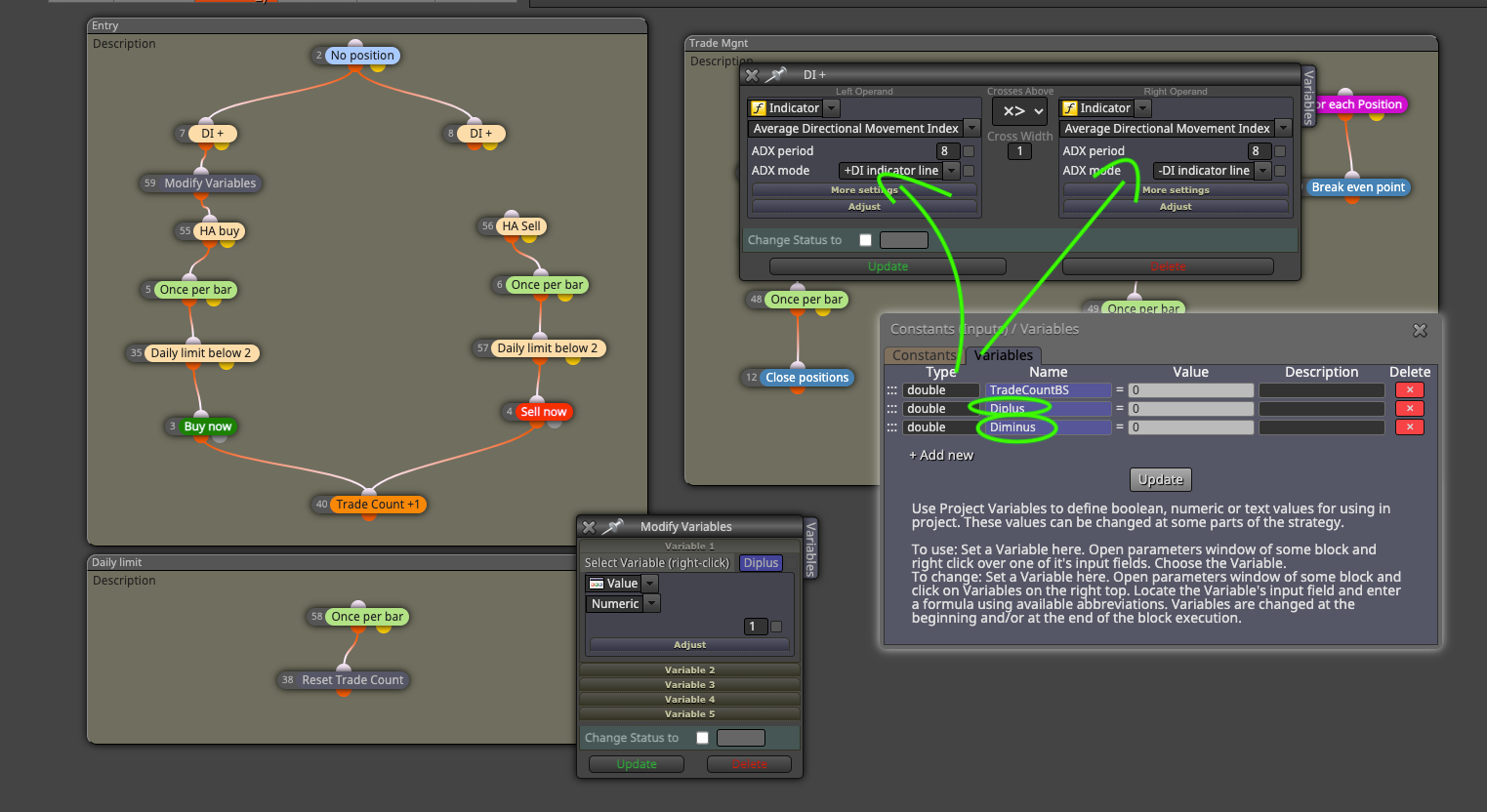Viewport: 1487px width, 812px height.
Task: Click Update in the DI + panel
Action: click(x=888, y=266)
